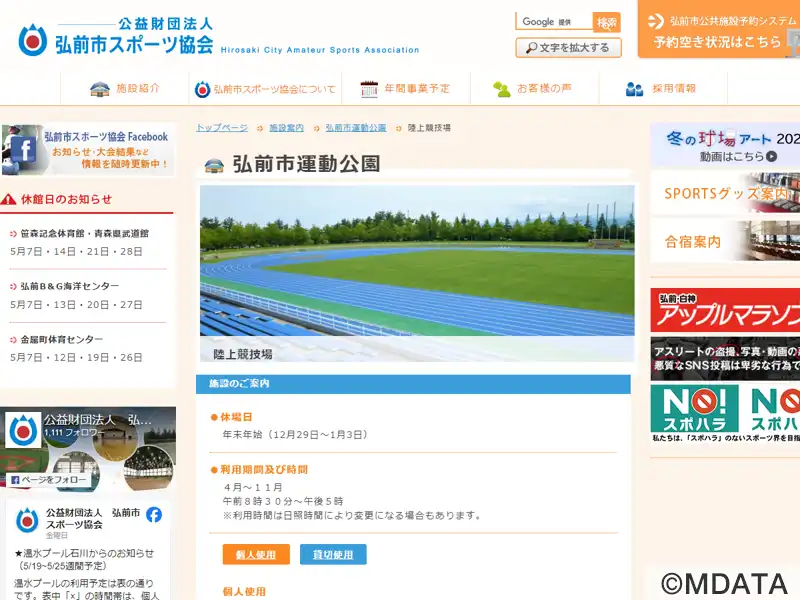800x600 pixels.
Task: Select the 利用期間及び時間 heading text
Action: tap(264, 469)
